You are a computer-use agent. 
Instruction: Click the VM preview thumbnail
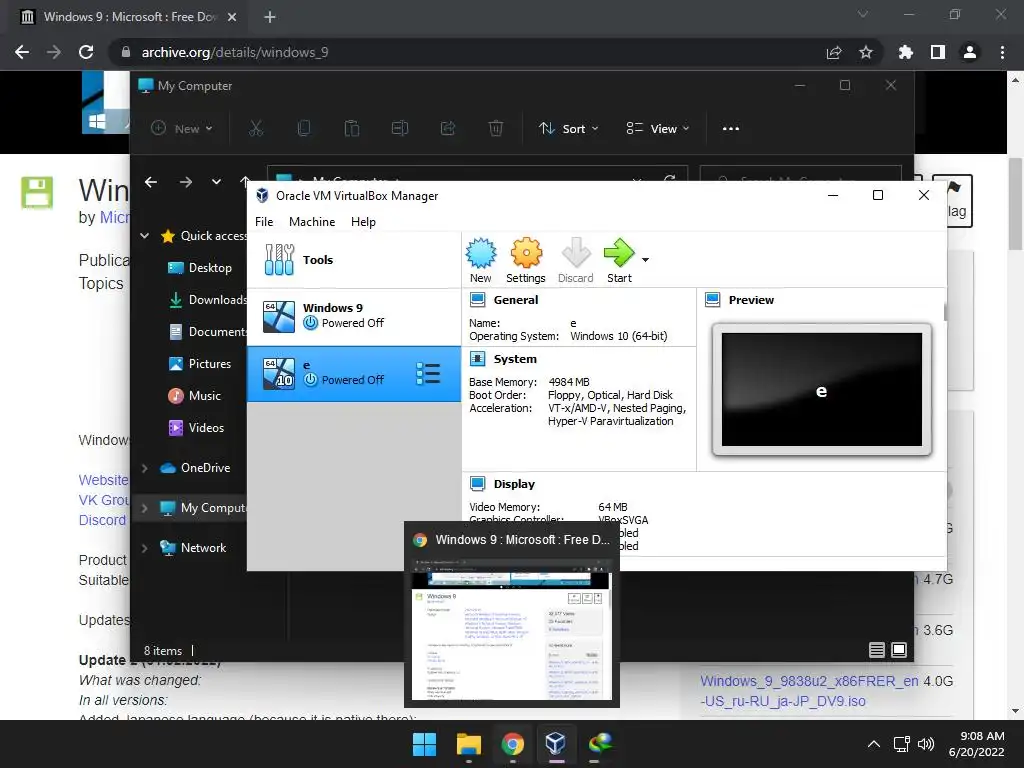pyautogui.click(x=822, y=390)
